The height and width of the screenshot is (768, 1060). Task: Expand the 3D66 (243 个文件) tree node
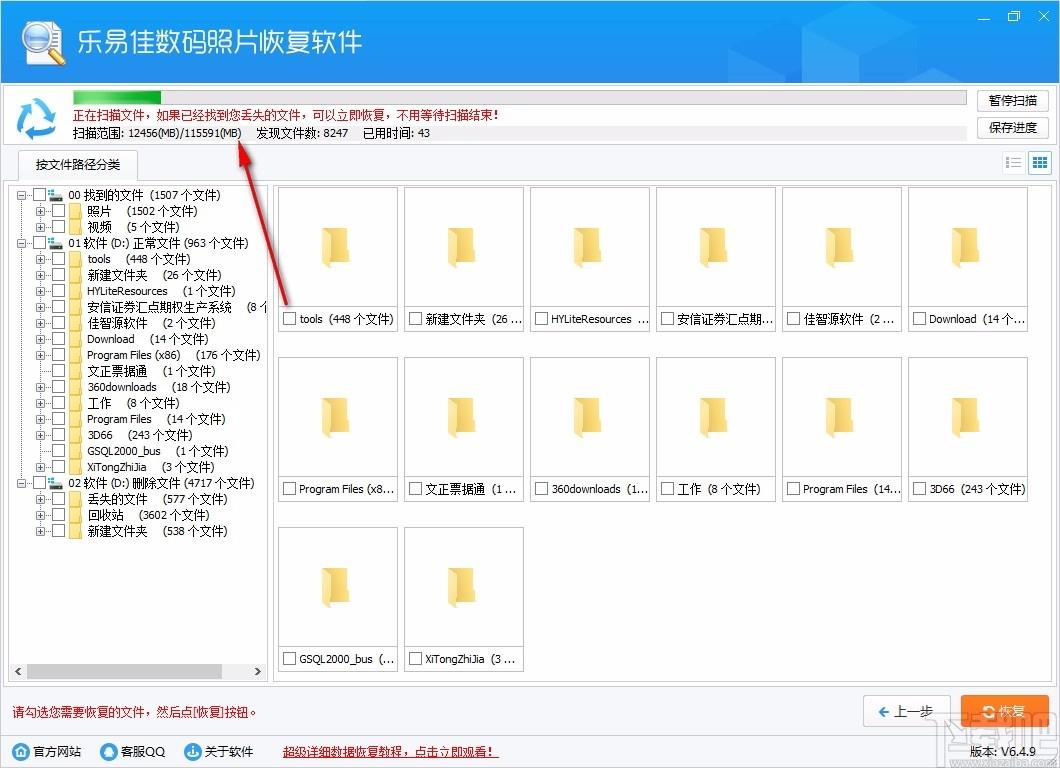tap(41, 435)
